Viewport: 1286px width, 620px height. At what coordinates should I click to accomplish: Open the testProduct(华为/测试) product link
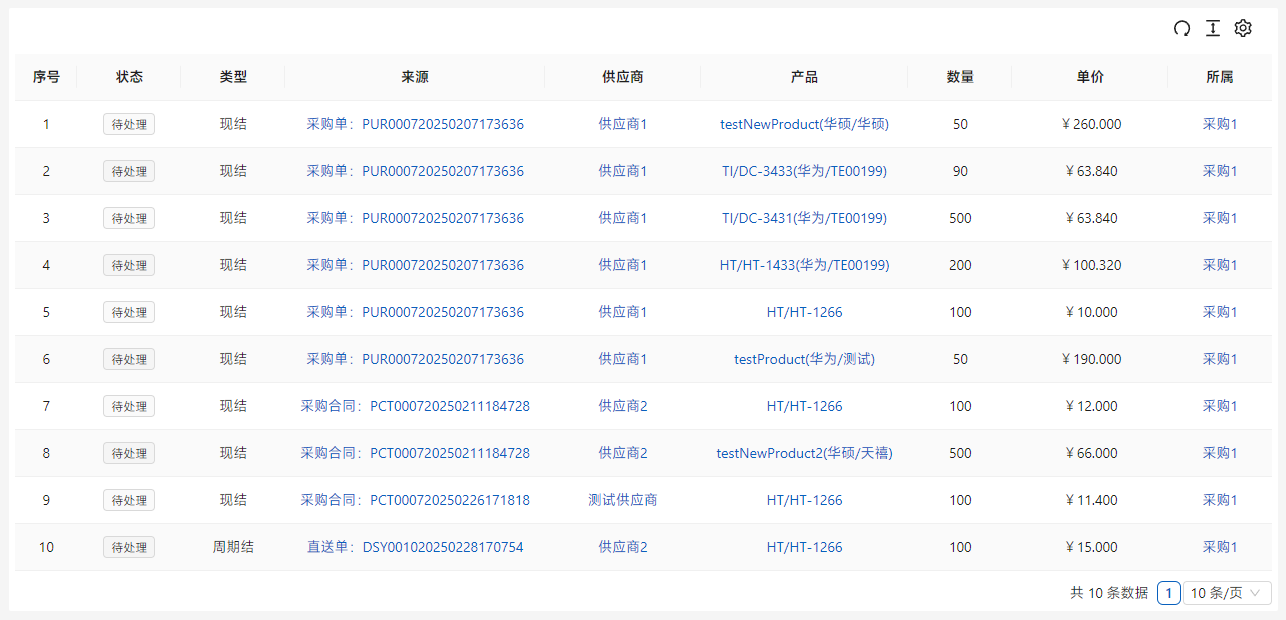(804, 360)
